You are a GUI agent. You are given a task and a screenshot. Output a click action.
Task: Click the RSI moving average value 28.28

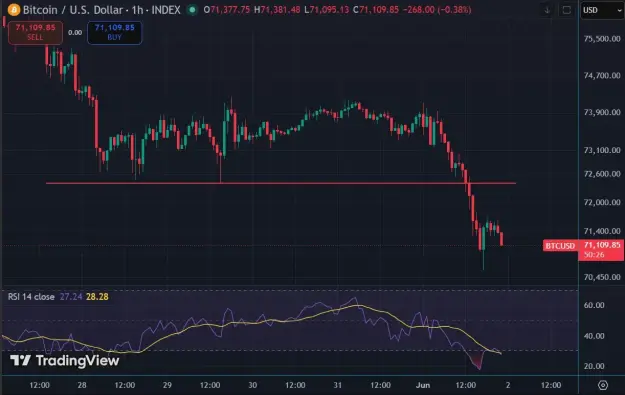[97, 297]
